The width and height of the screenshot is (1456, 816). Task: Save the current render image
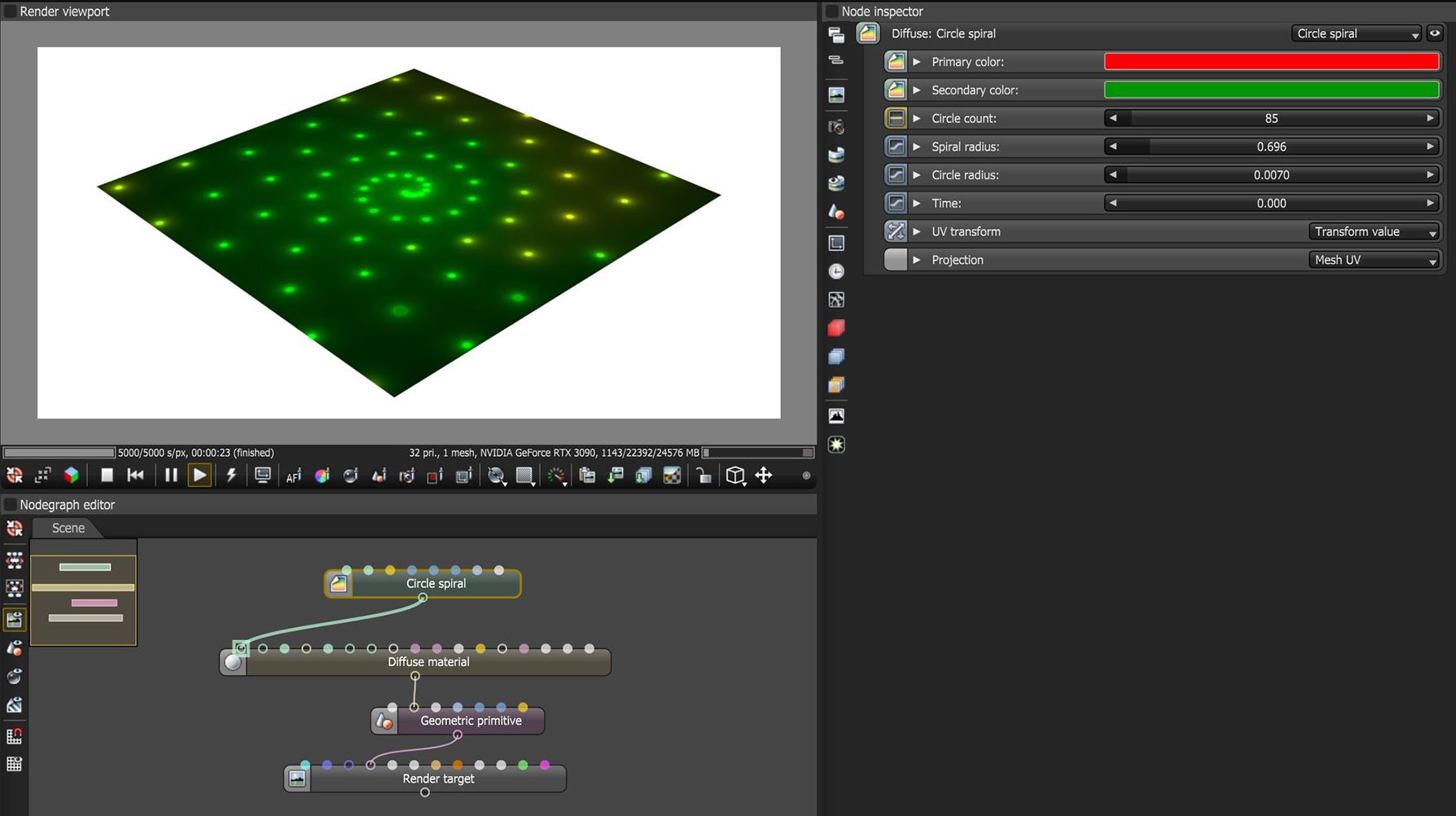click(616, 476)
